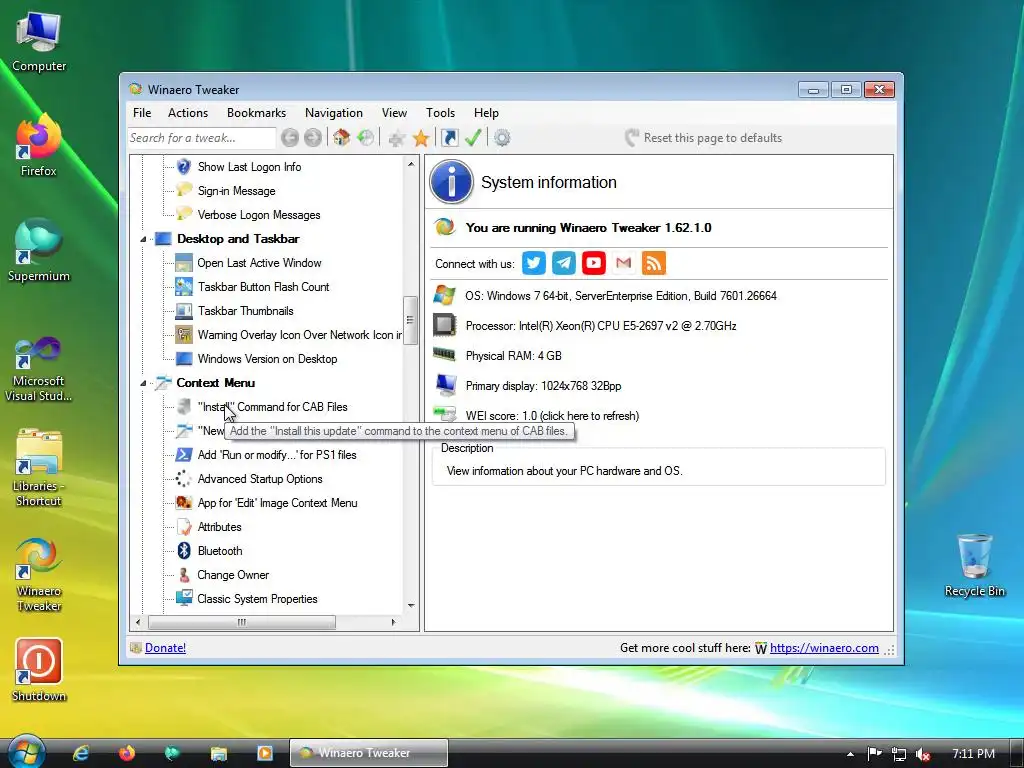Open Windows Explorer folder on taskbar
1024x768 pixels.
218,753
